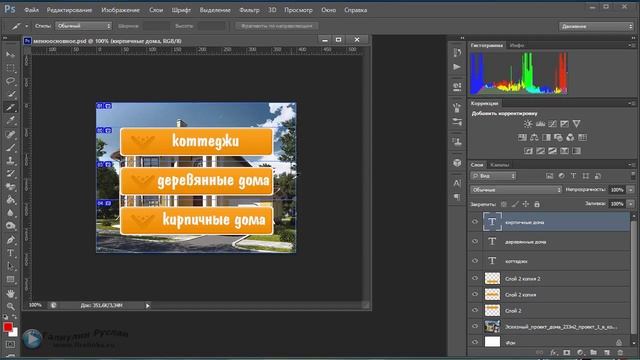Select the Paint Bucket tool
This screenshot has height=360, width=640.
click(10, 200)
